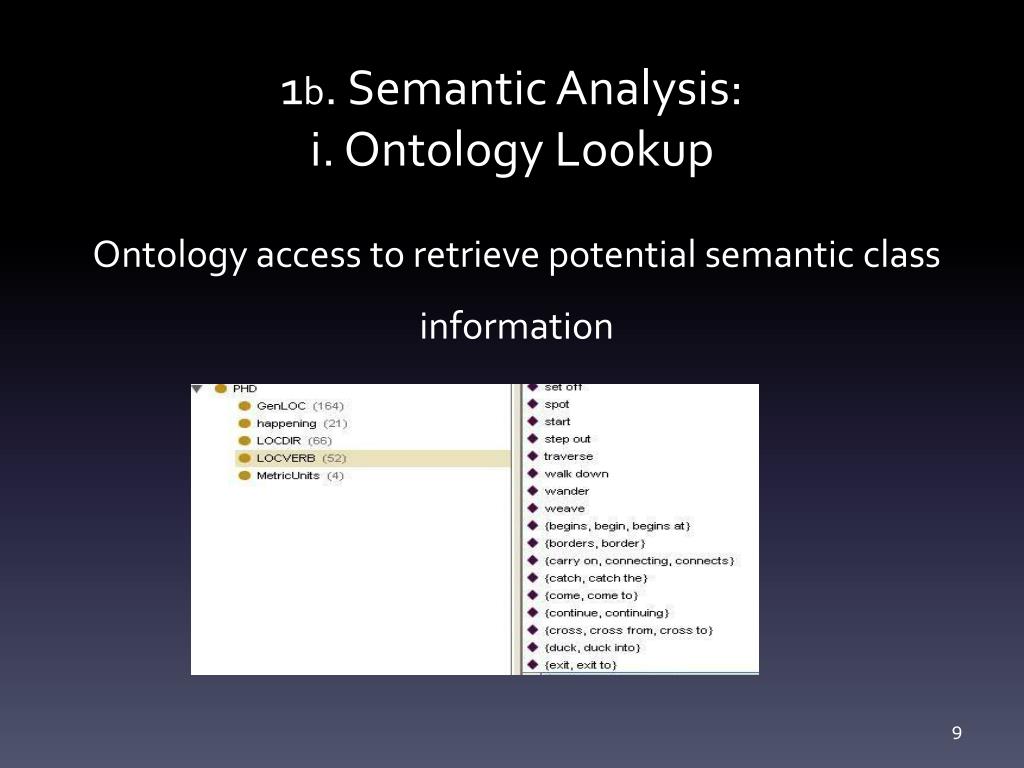This screenshot has height=768, width=1024.
Task: Click diamond icon beside 'weave'
Action: [533, 509]
